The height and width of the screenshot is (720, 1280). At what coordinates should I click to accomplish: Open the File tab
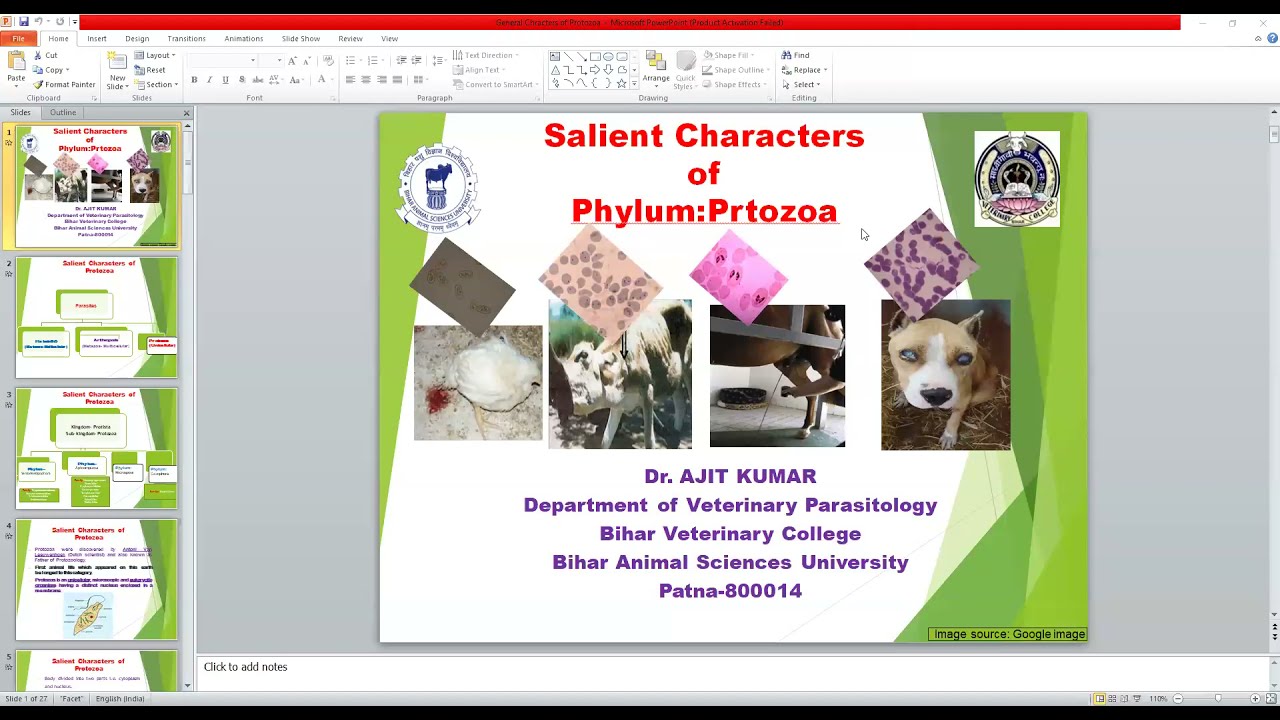(18, 38)
